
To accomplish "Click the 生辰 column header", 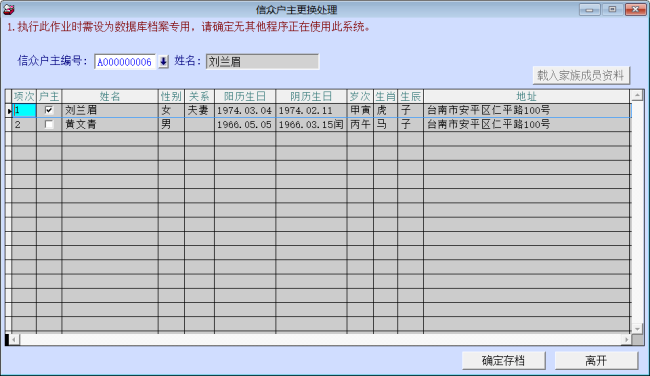I will (410, 97).
